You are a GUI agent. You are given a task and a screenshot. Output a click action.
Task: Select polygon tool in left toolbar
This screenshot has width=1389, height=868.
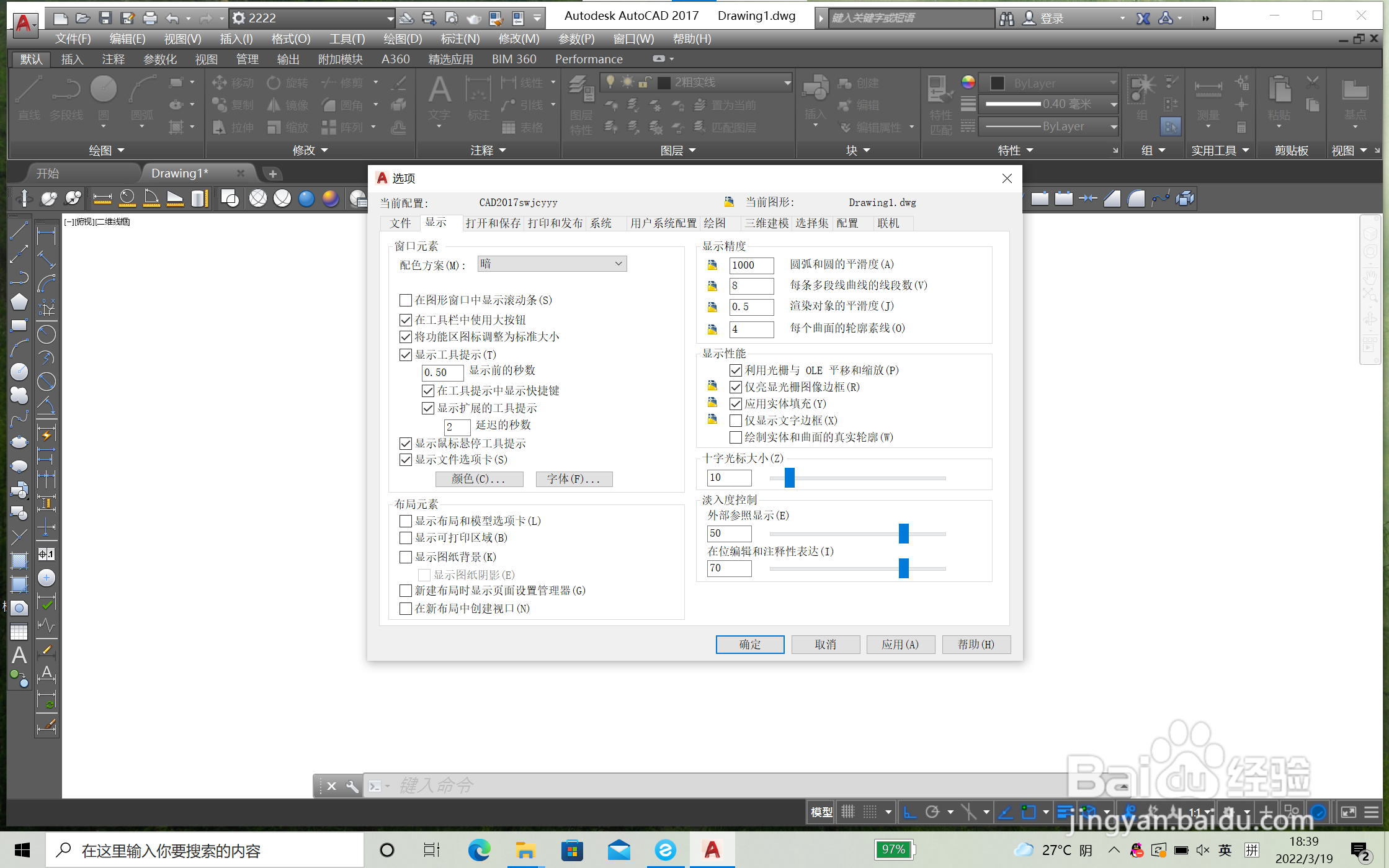coord(19,302)
